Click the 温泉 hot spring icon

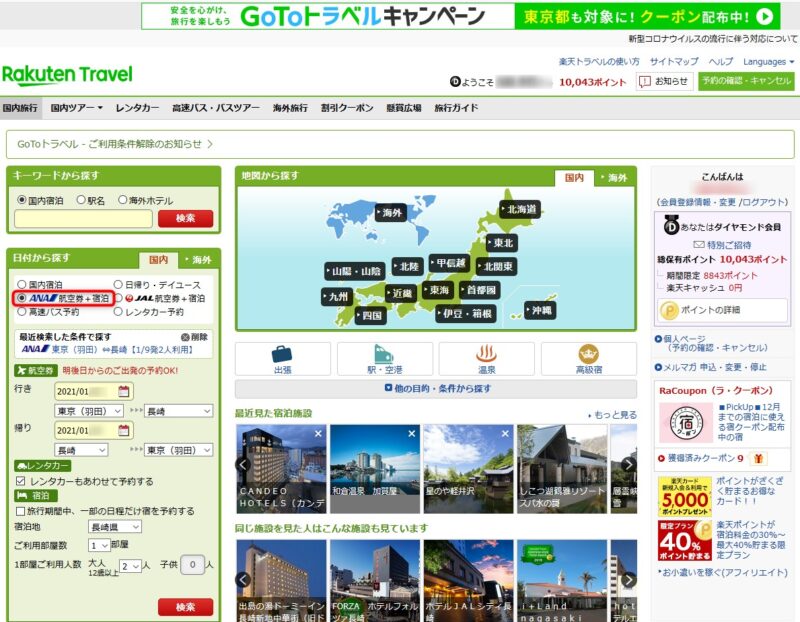[486, 354]
